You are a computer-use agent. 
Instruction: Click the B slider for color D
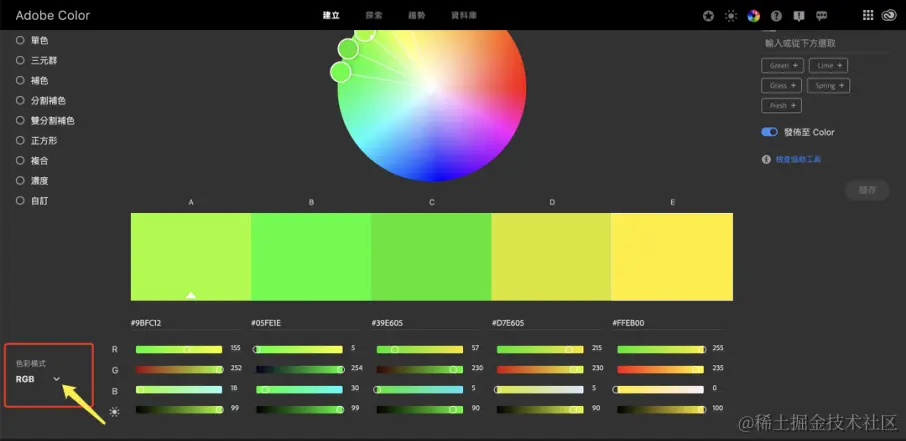[540, 390]
